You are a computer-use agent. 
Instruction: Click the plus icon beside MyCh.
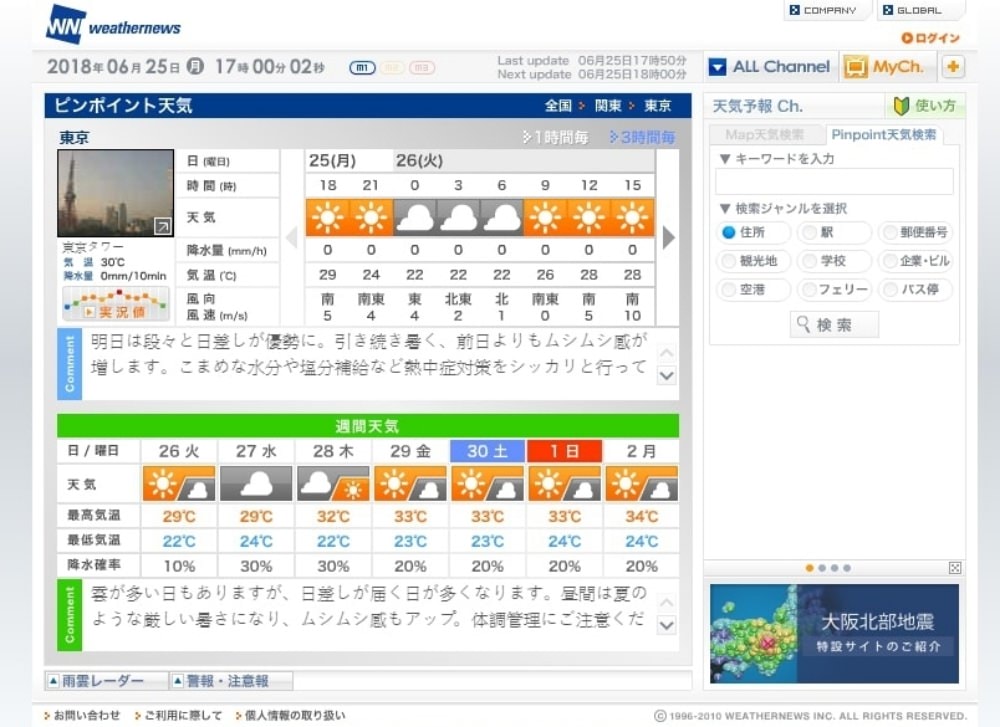coord(953,67)
